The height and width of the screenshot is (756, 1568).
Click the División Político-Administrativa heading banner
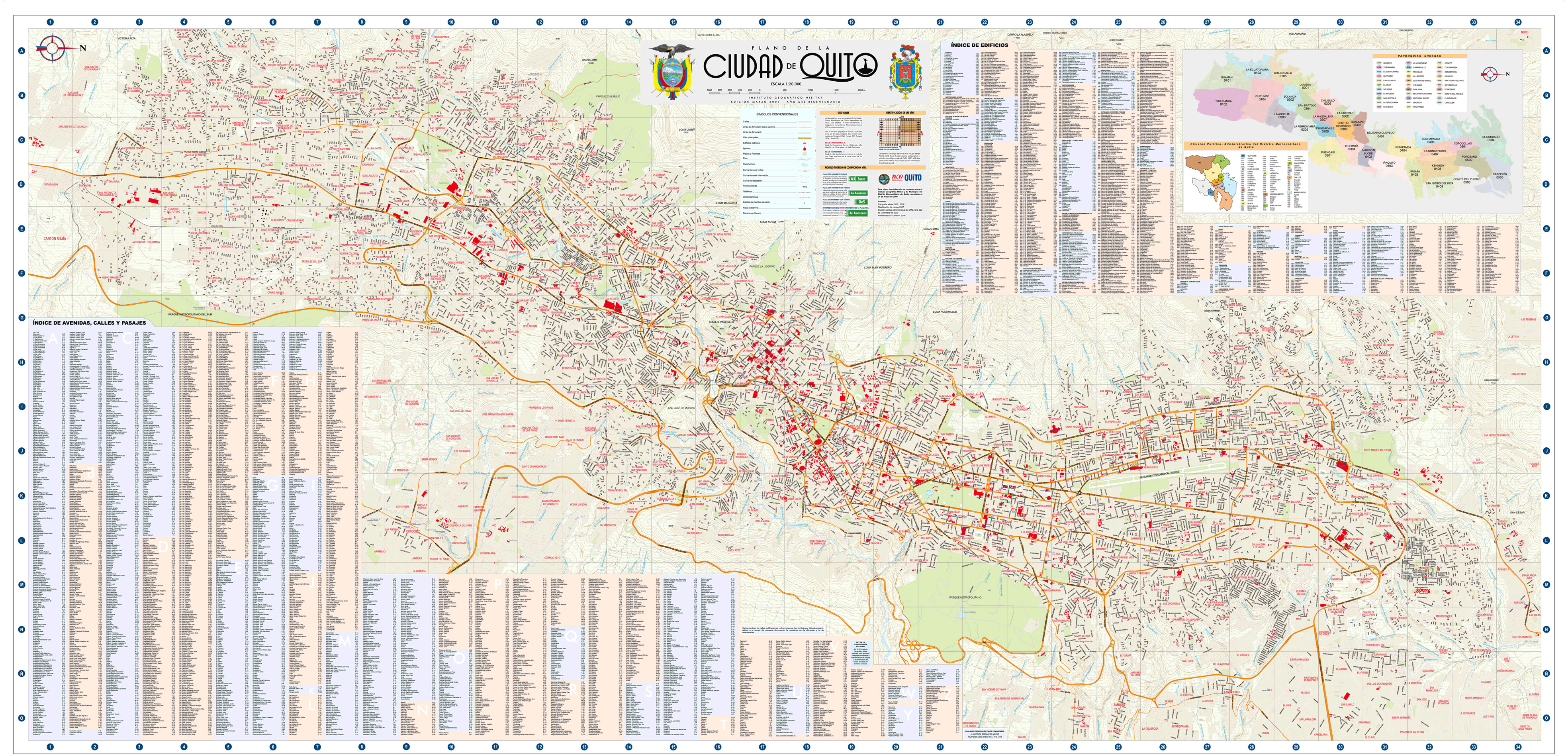coord(1246,146)
